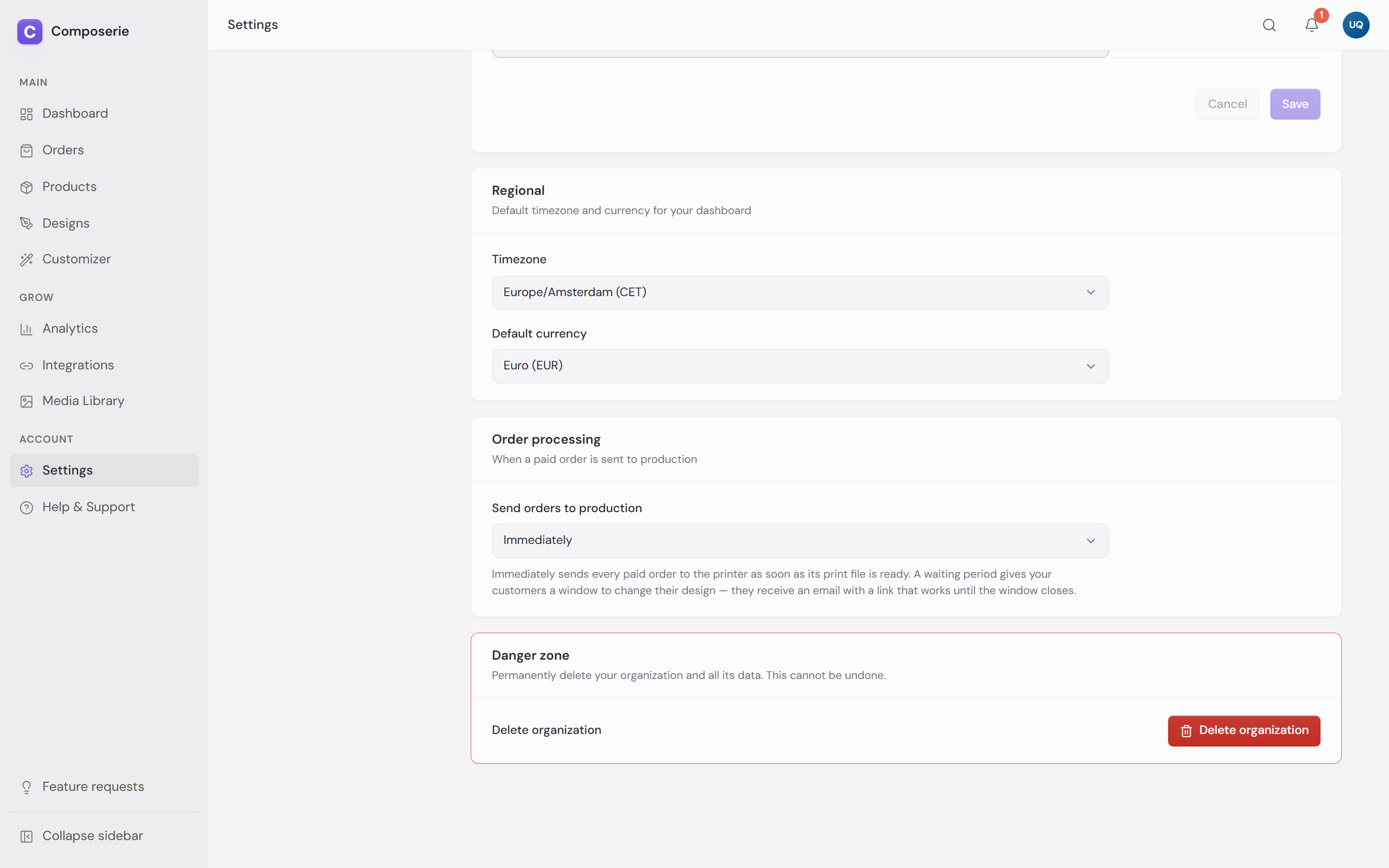Viewport: 1389px width, 868px height.
Task: Click the Feature requests lightbulb icon
Action: pyautogui.click(x=27, y=787)
